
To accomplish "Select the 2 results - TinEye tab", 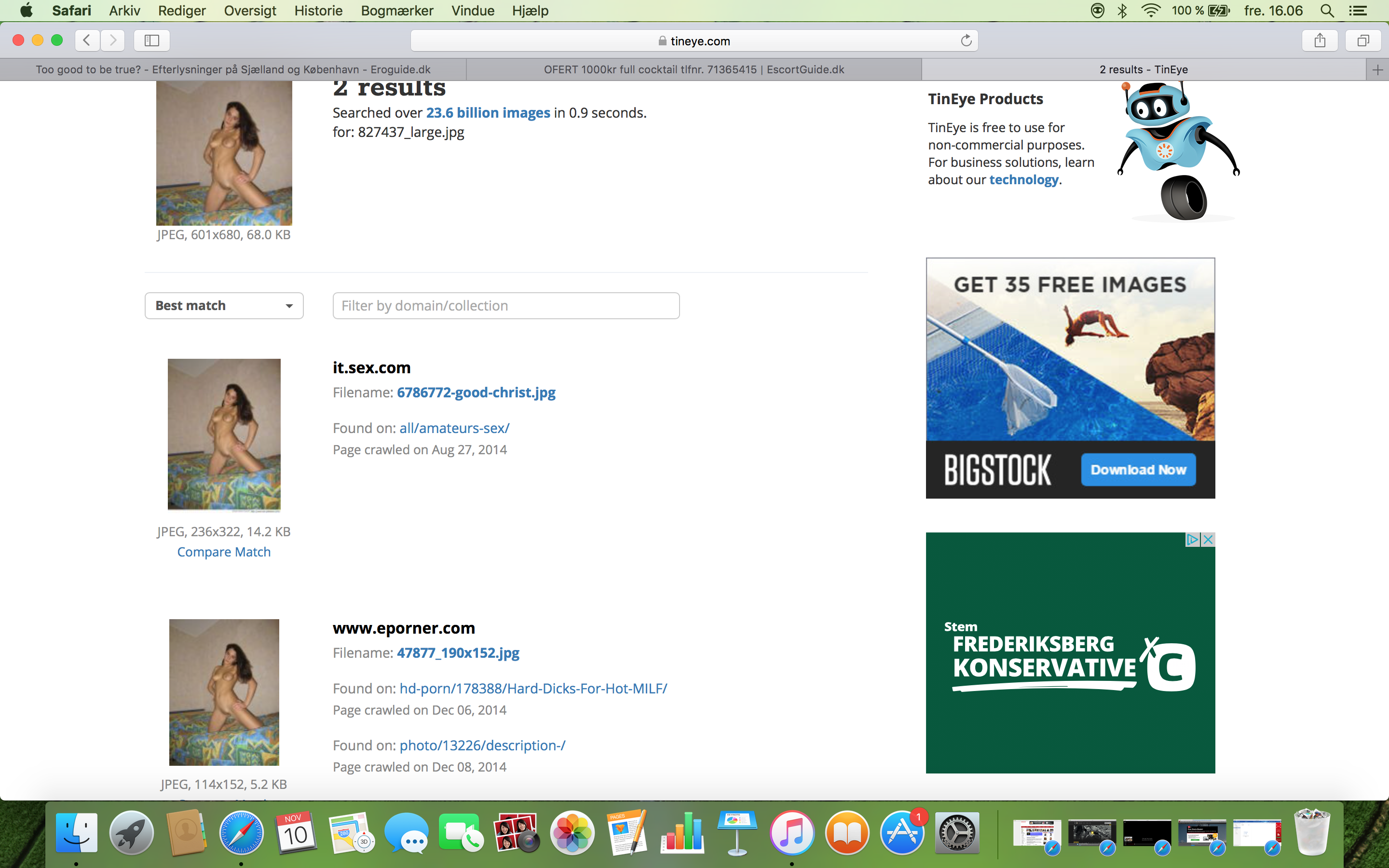I will click(1144, 69).
